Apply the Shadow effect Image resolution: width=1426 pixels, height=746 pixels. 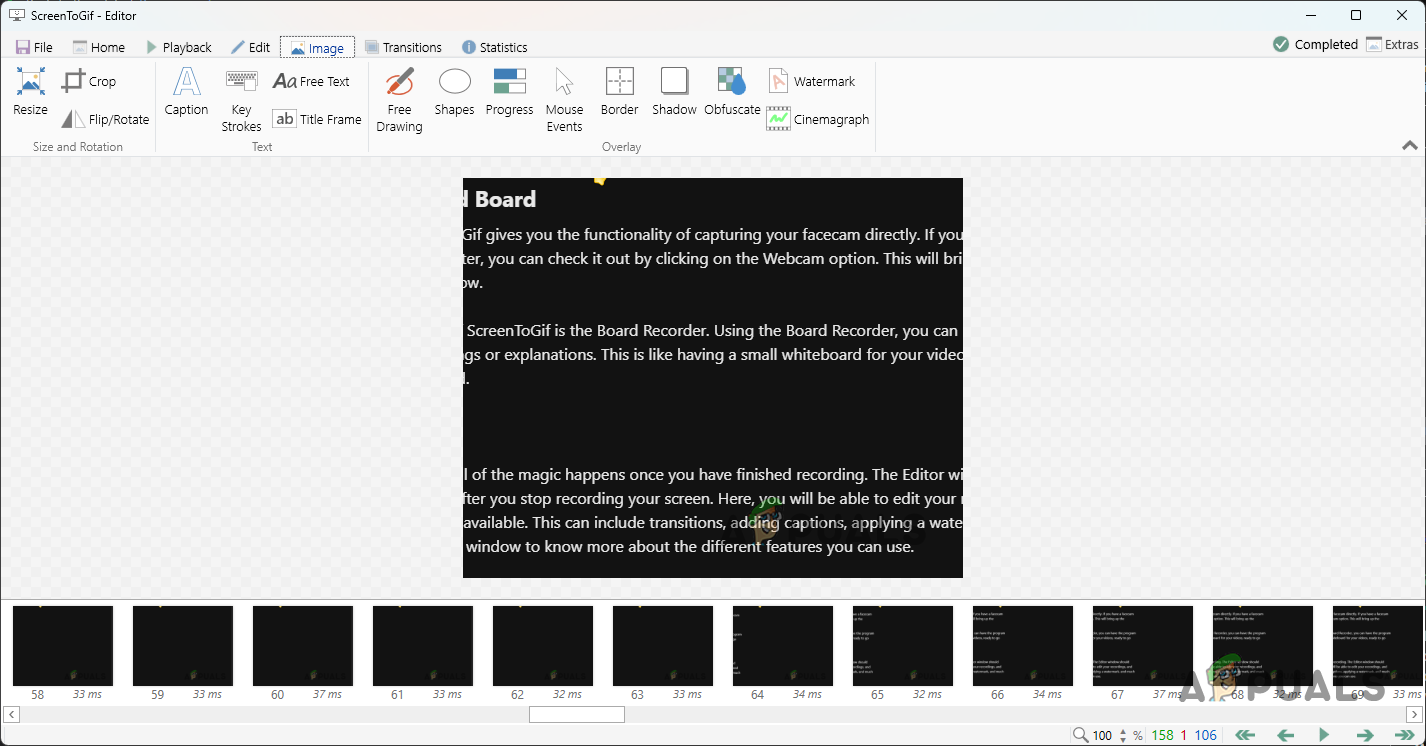click(x=674, y=92)
